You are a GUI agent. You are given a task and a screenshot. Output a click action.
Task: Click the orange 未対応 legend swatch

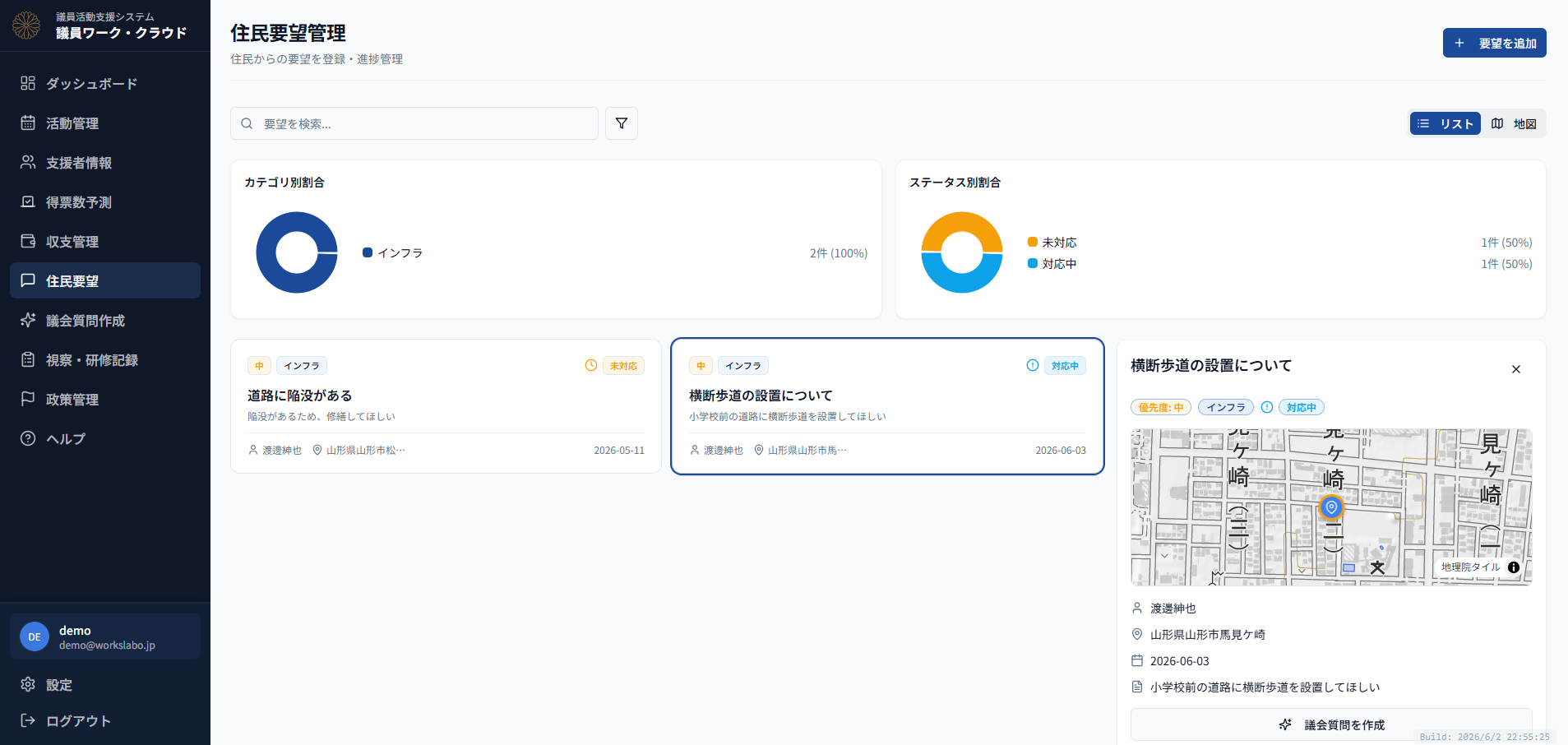[1033, 242]
